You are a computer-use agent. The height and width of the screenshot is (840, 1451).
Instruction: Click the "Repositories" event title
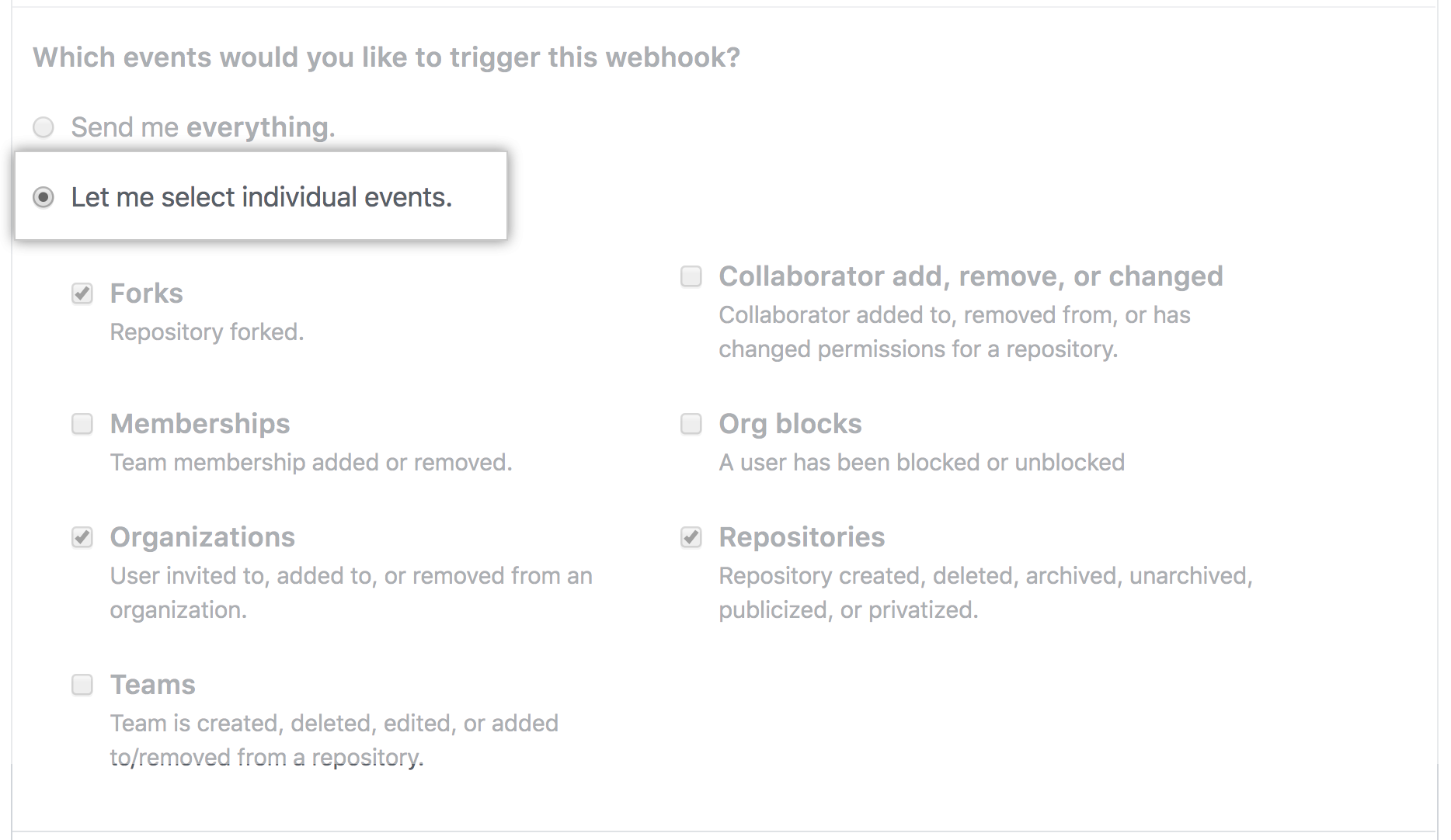(x=802, y=537)
